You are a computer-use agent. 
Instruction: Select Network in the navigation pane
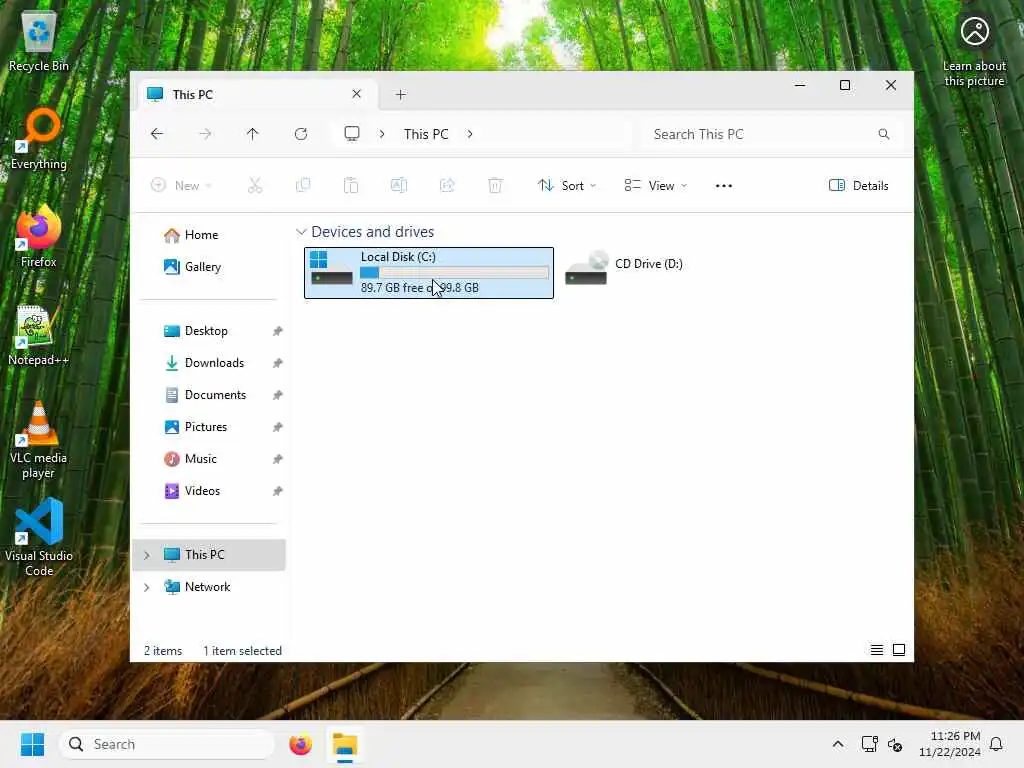(209, 587)
